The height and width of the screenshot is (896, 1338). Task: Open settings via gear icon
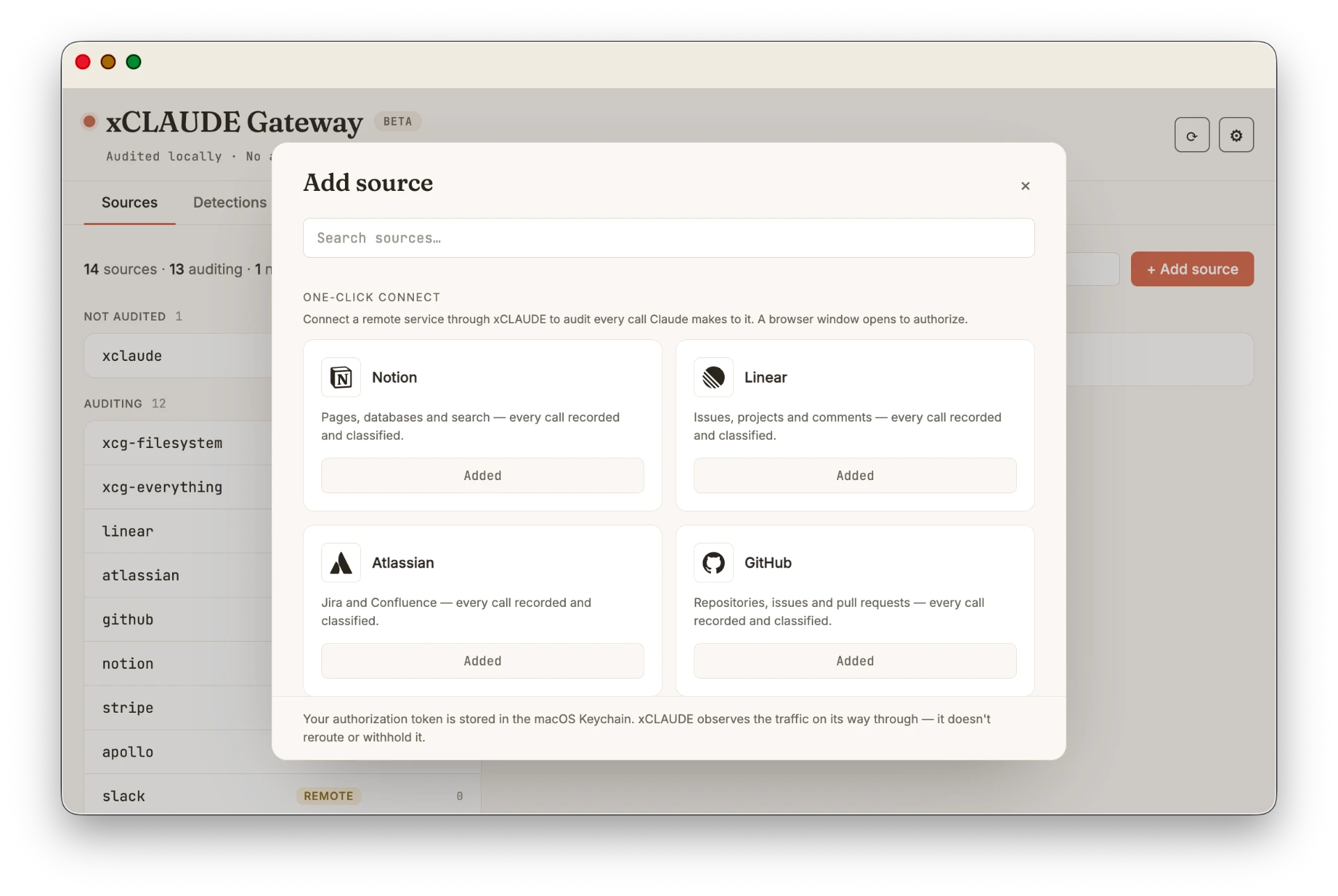[1236, 135]
